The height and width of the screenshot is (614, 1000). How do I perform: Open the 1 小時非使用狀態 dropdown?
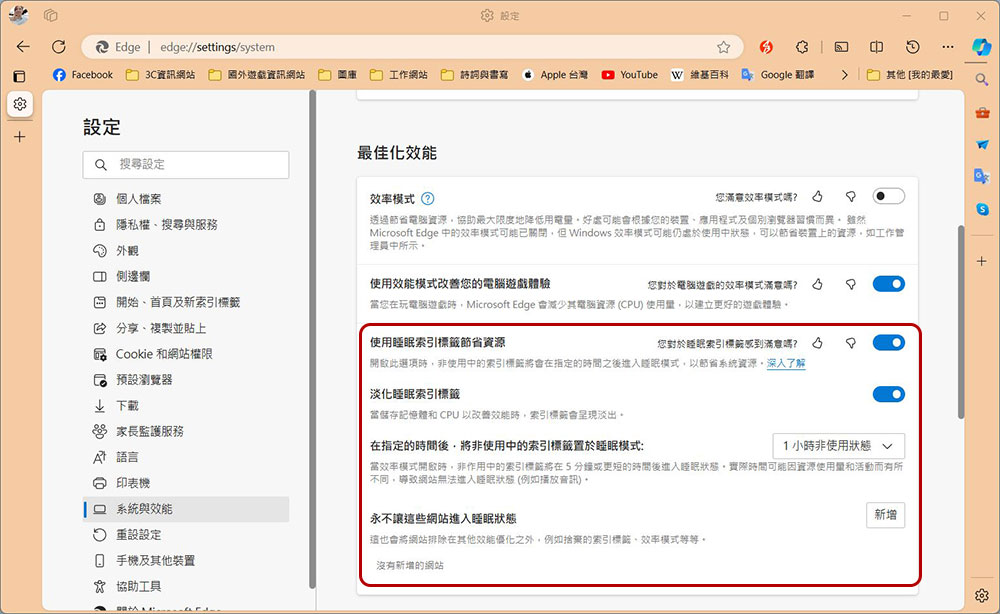[838, 445]
